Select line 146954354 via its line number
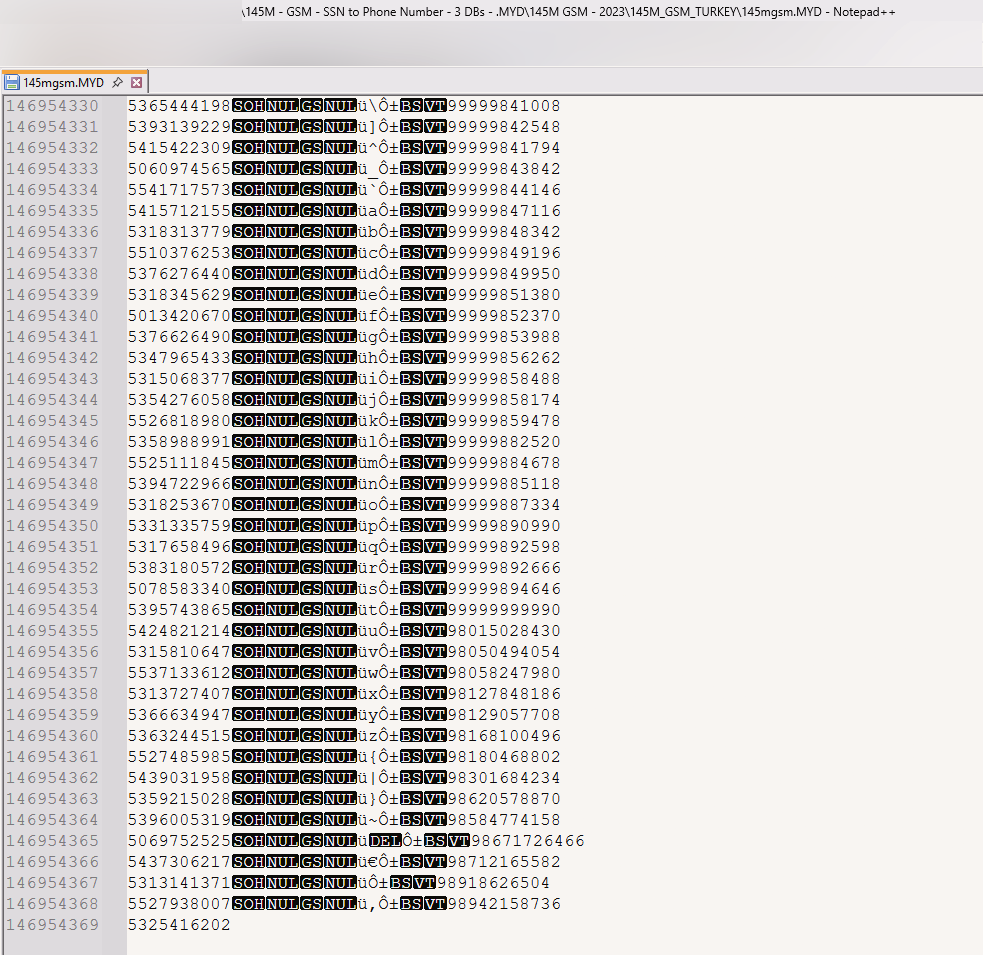The height and width of the screenshot is (955, 983). click(x=53, y=610)
